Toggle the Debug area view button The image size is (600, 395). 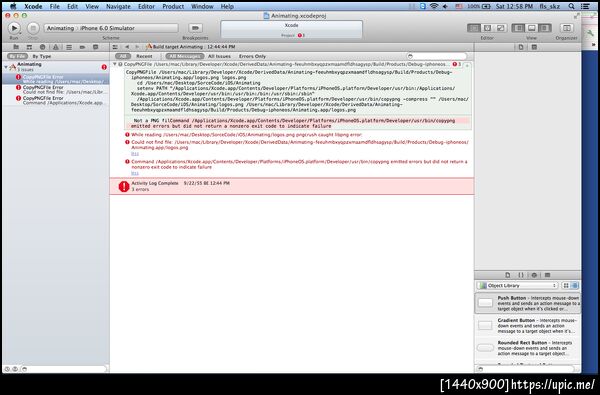(532, 28)
